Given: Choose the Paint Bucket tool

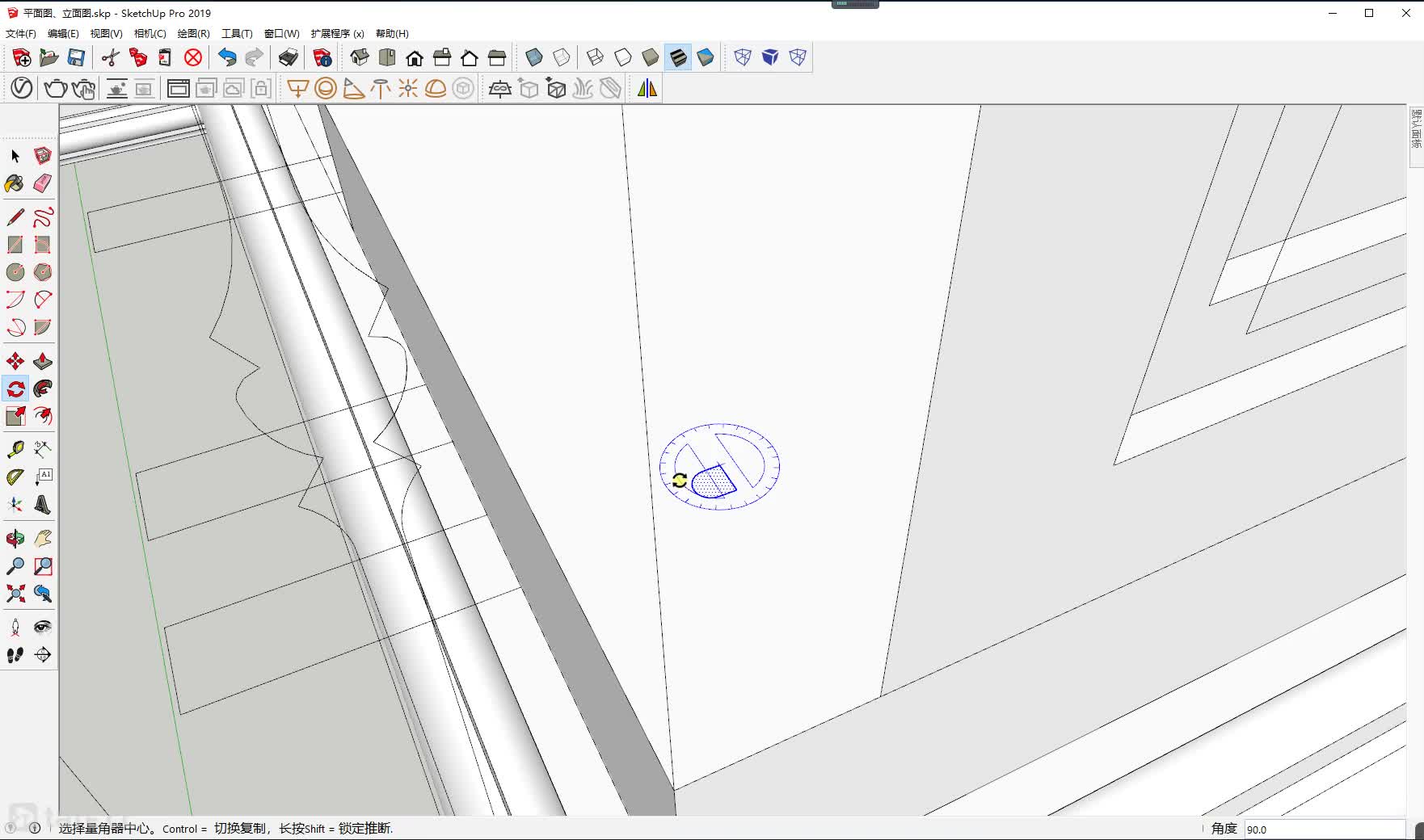Looking at the screenshot, I should click(15, 183).
